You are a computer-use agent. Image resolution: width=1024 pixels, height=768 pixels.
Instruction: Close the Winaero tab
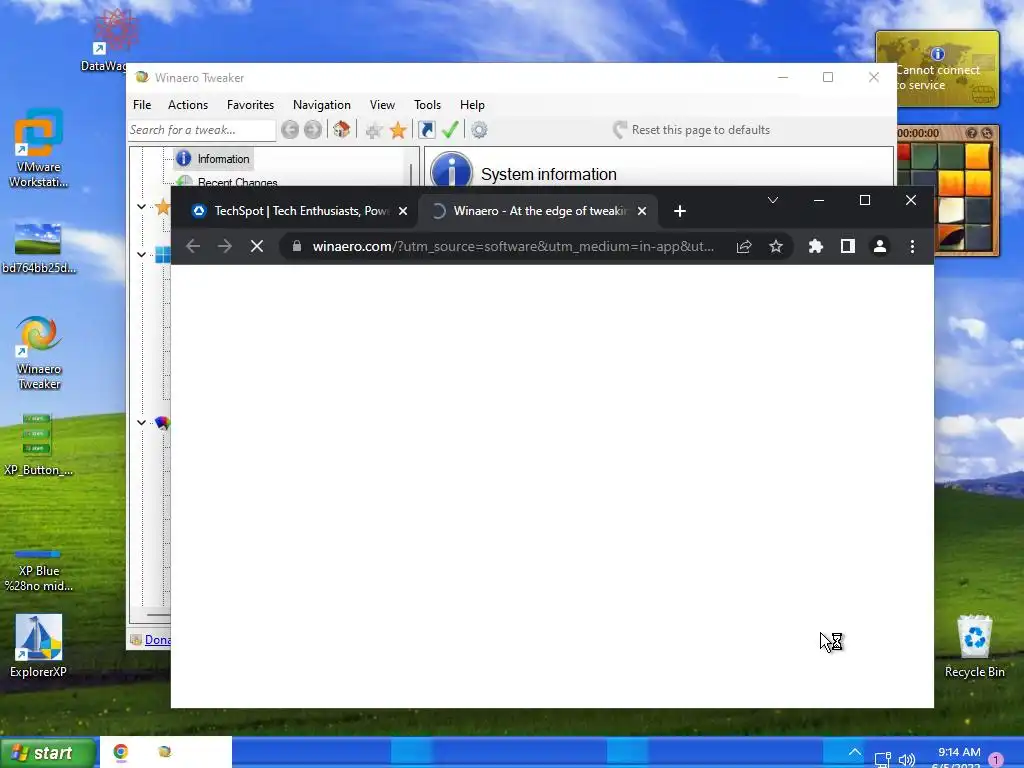tap(642, 211)
